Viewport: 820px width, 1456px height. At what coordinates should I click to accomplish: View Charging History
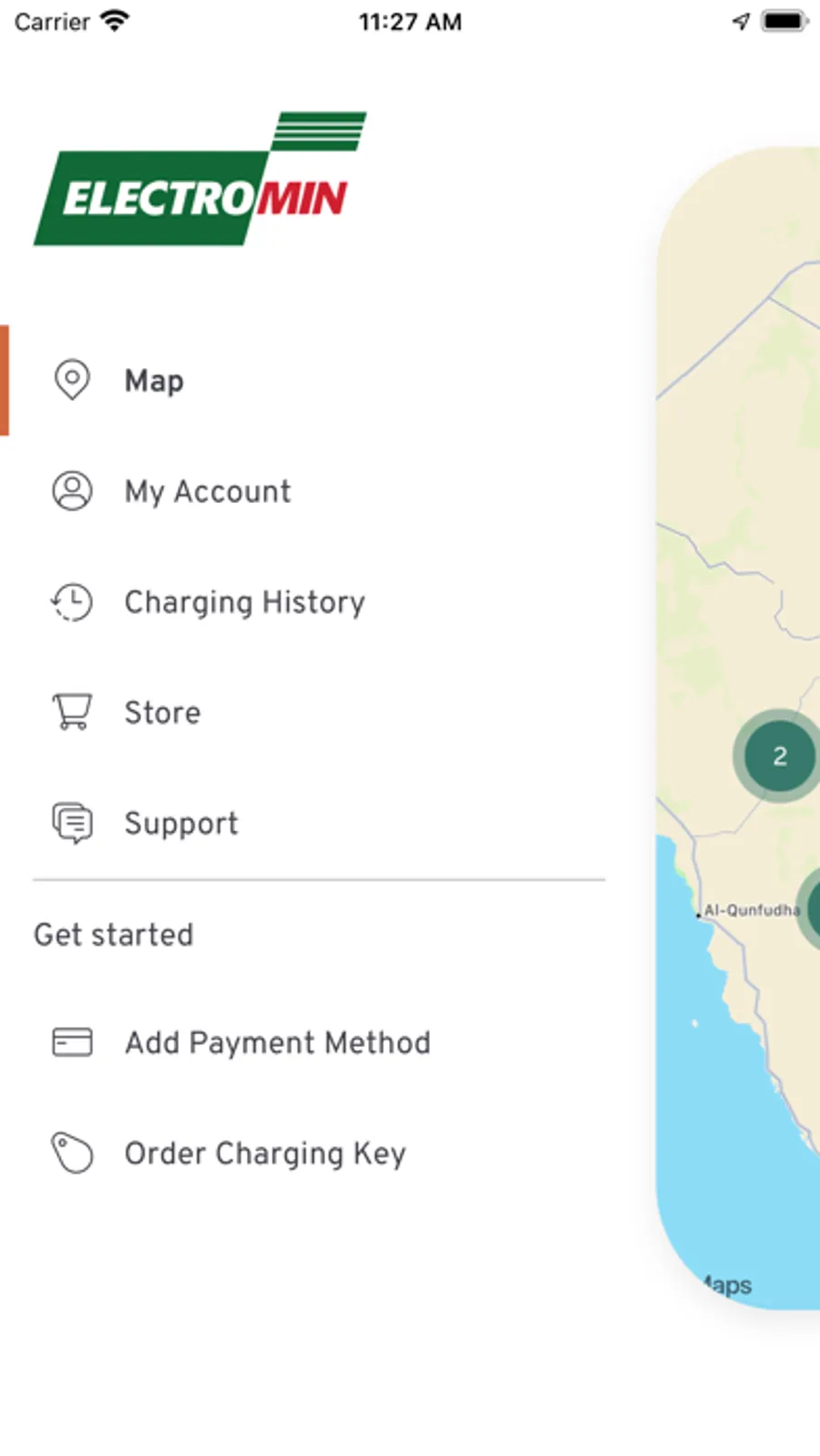click(x=244, y=602)
